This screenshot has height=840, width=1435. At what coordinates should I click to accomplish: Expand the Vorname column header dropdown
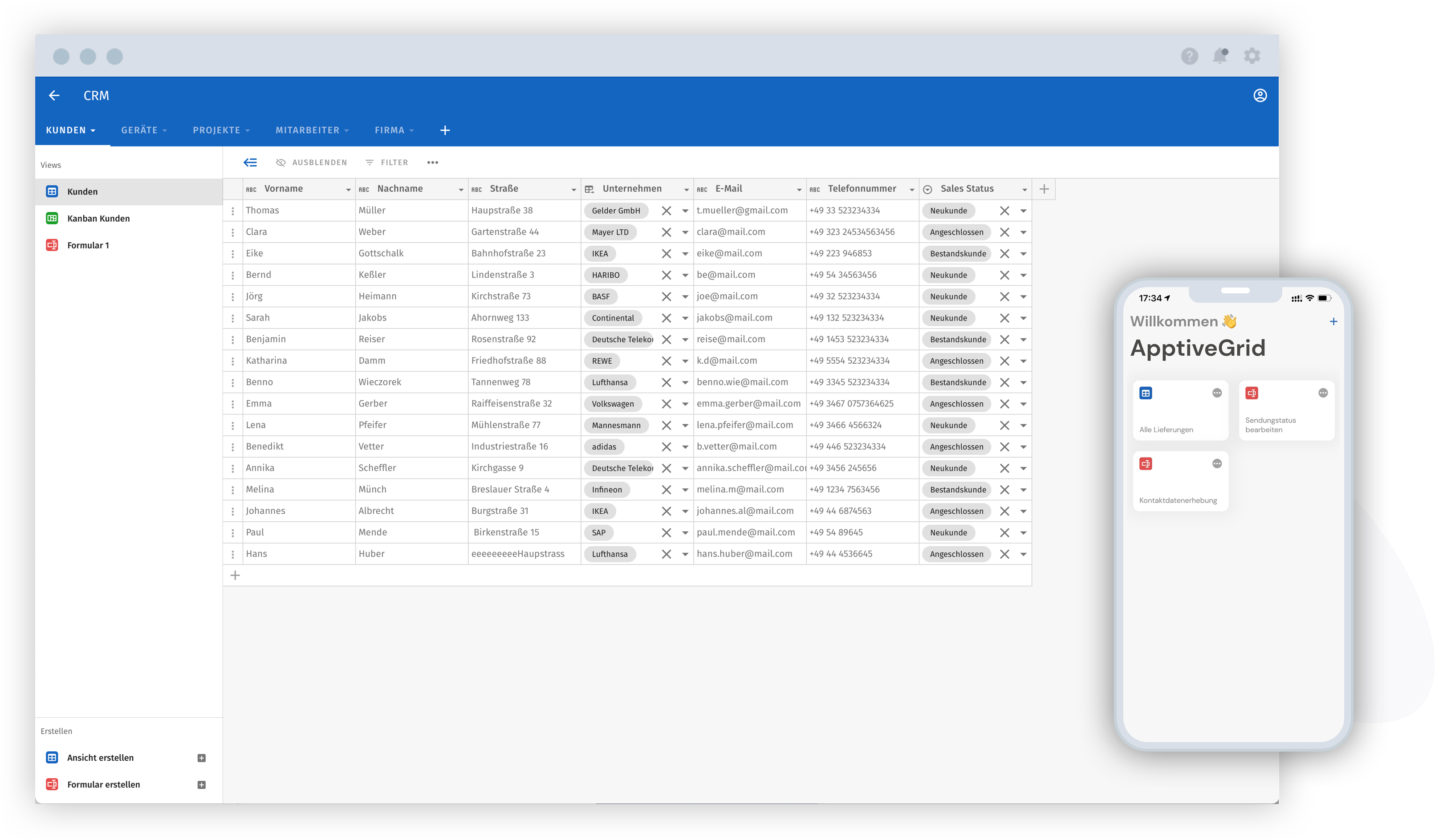[x=348, y=190]
